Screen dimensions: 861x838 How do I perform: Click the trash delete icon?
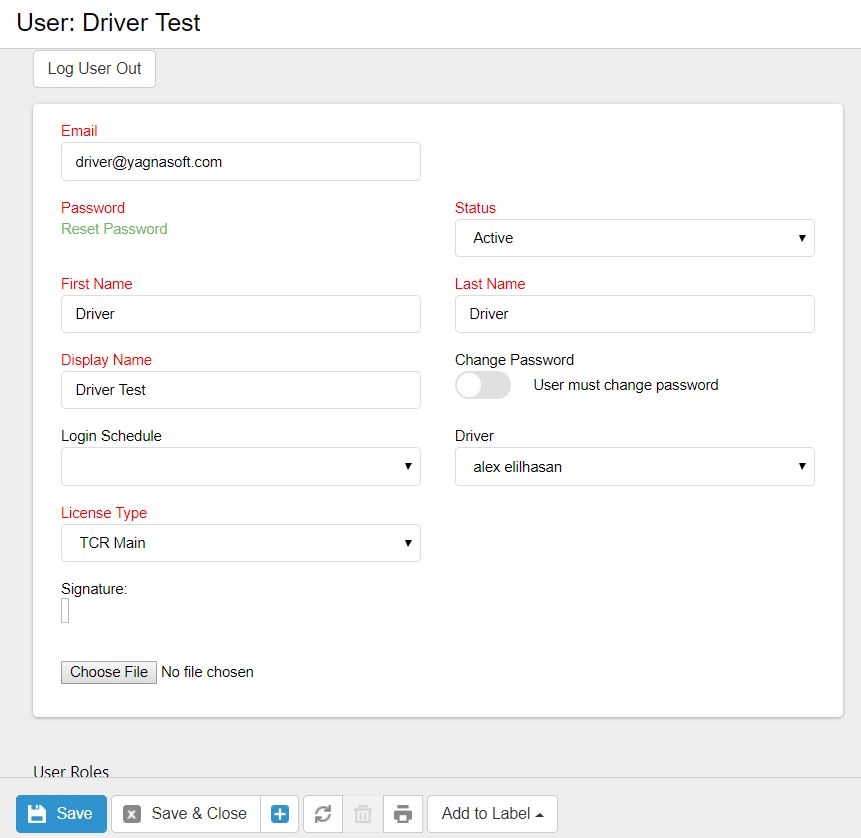(x=363, y=814)
